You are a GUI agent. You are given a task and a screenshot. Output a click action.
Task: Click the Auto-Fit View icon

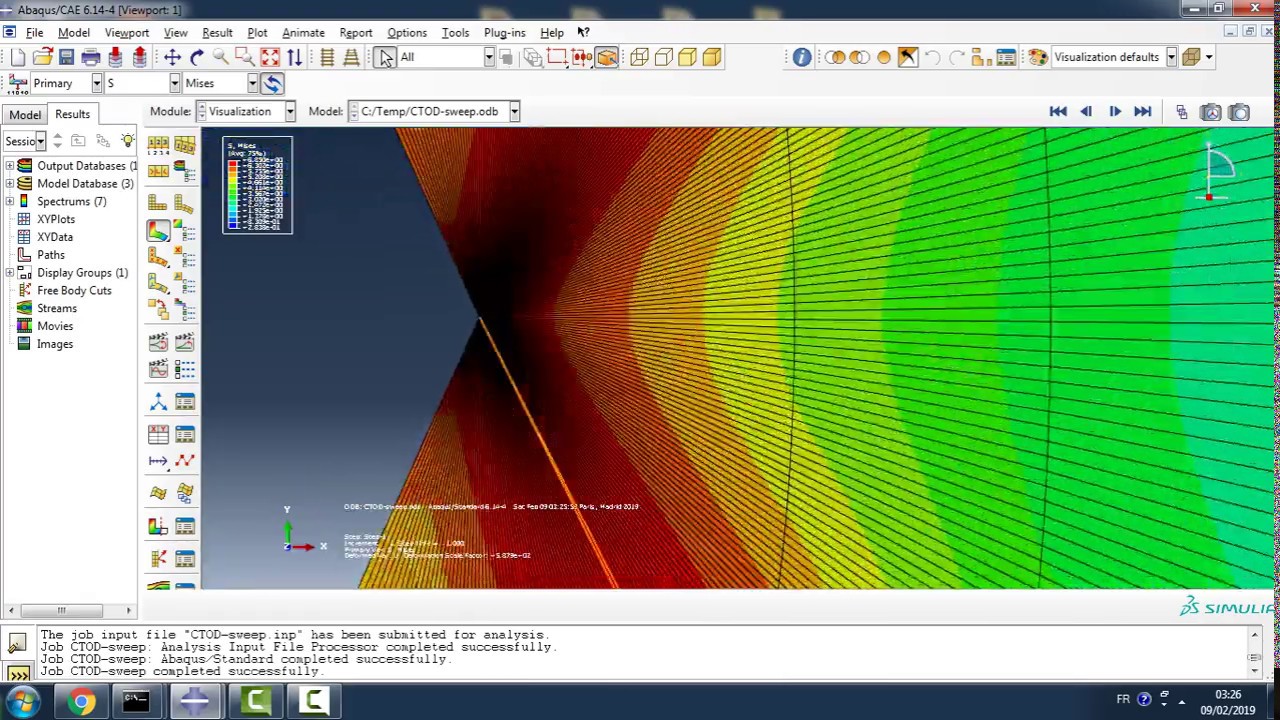point(270,57)
